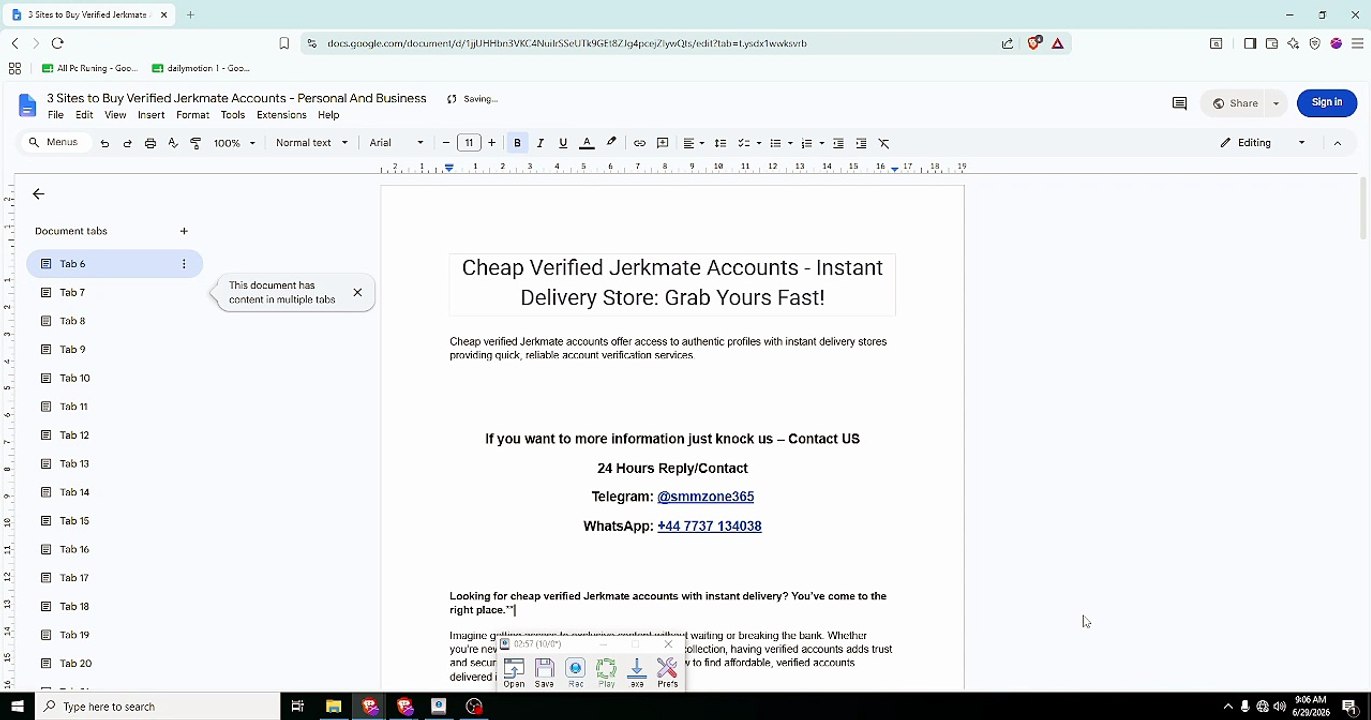The image size is (1371, 720).
Task: Decrease indent using the toolbar icon
Action: click(x=838, y=143)
